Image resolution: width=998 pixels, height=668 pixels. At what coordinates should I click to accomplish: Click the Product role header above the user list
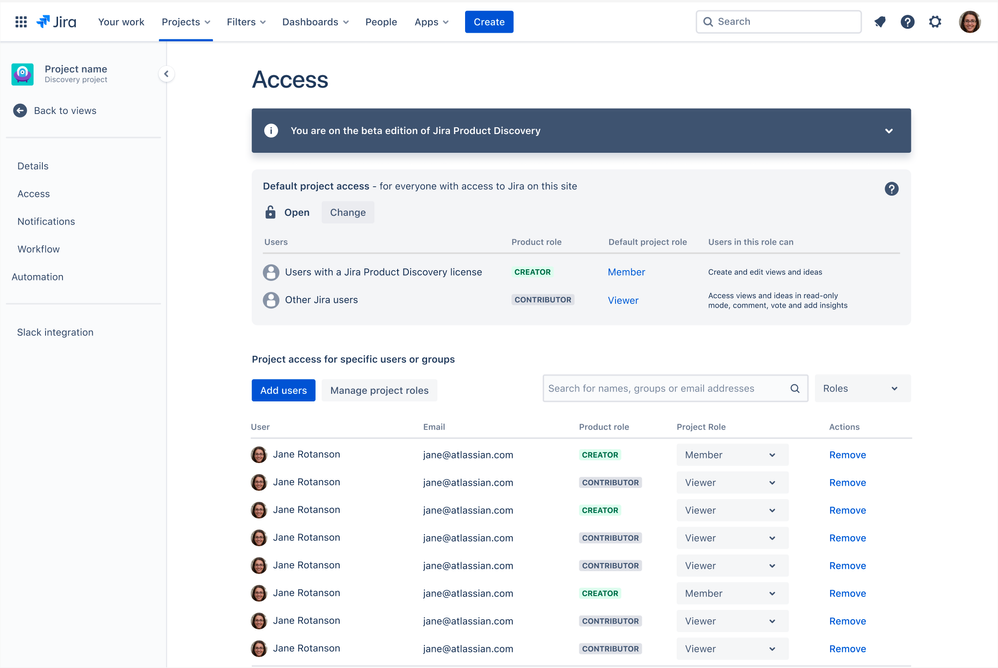(604, 427)
